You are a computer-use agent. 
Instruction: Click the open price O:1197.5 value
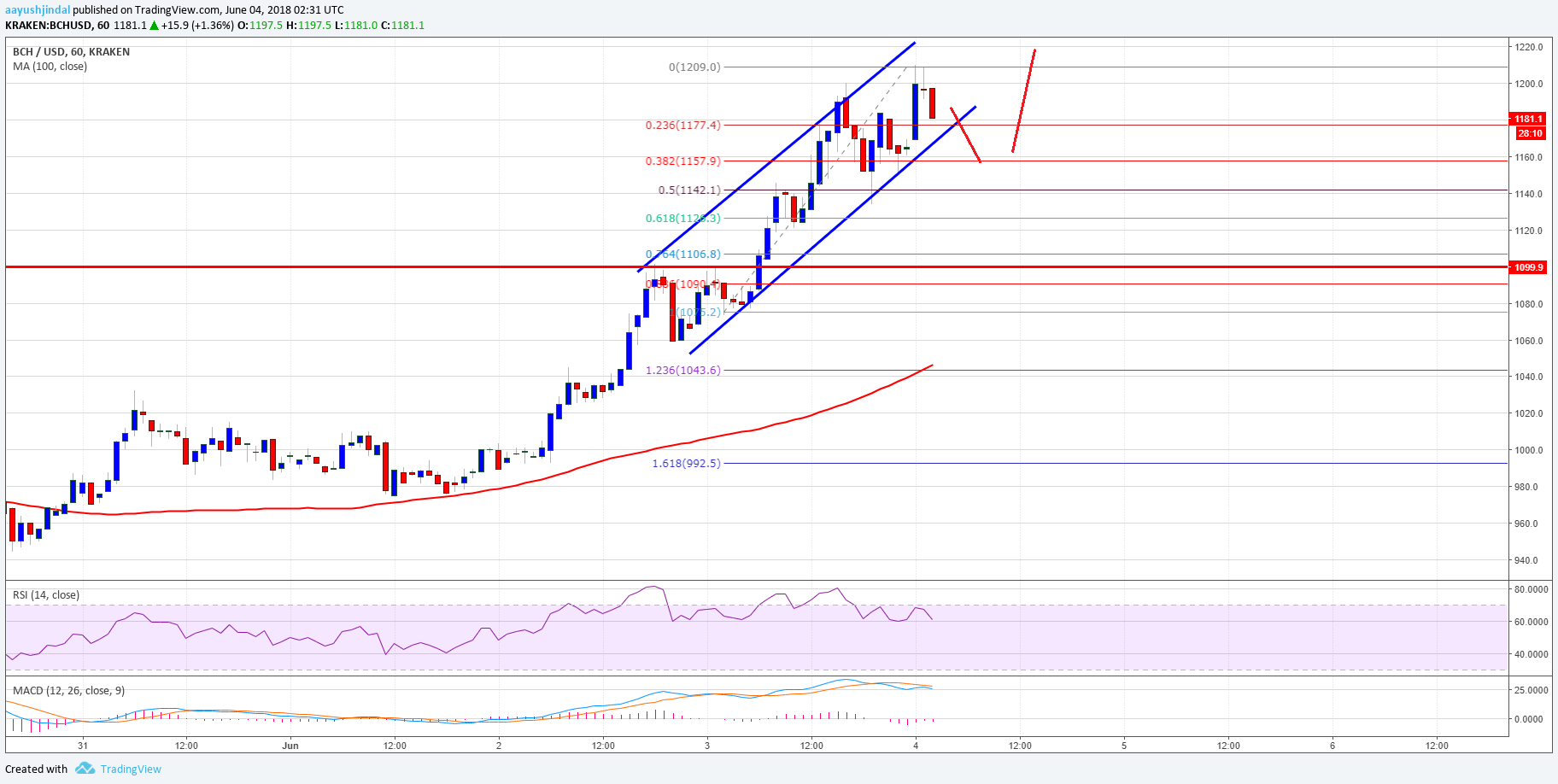point(260,26)
